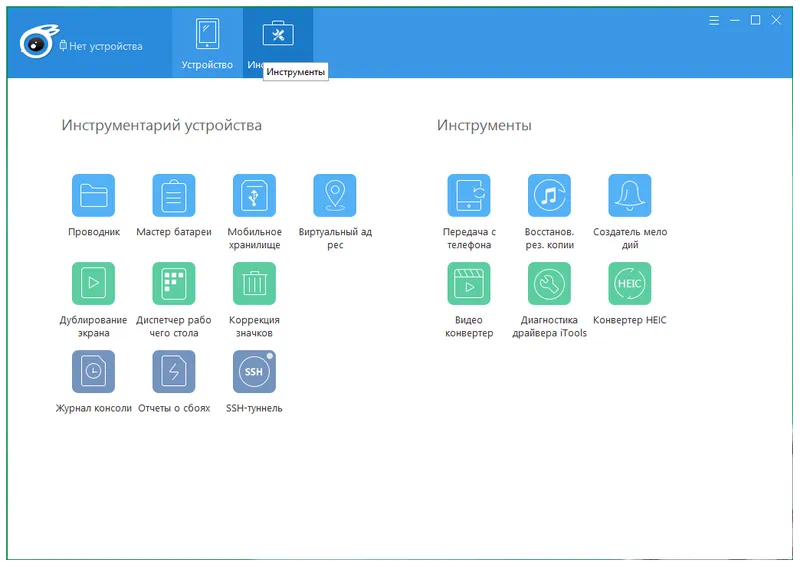Open Передача с телефона transfer tool
This screenshot has width=800, height=567.
(469, 195)
